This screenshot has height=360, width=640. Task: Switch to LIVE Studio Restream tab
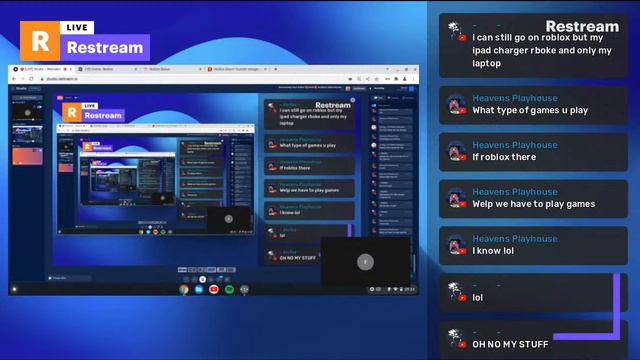tap(42, 69)
